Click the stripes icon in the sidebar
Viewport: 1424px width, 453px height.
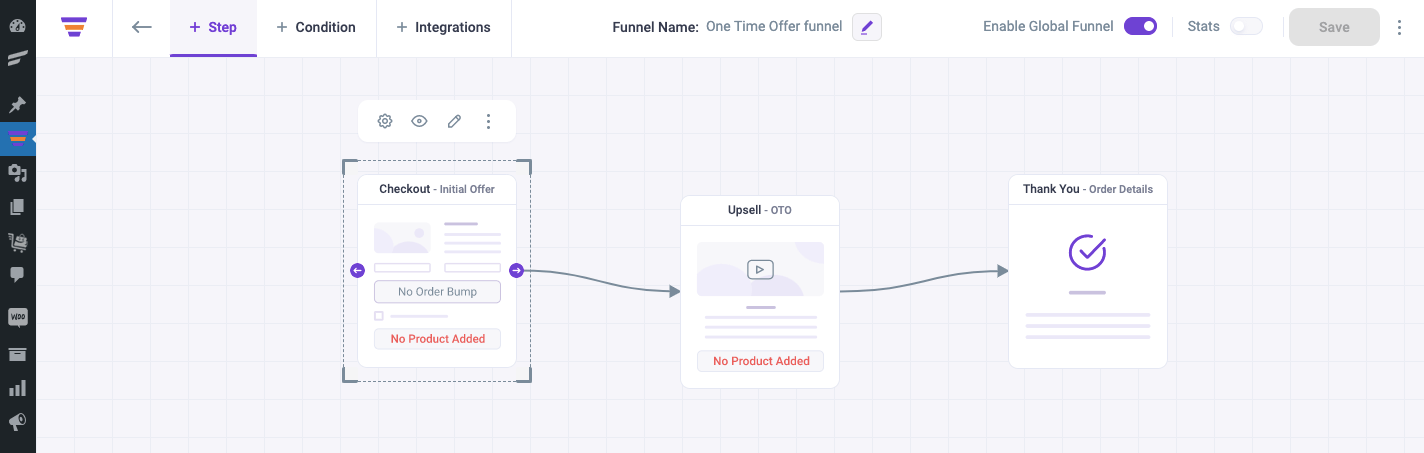(17, 59)
